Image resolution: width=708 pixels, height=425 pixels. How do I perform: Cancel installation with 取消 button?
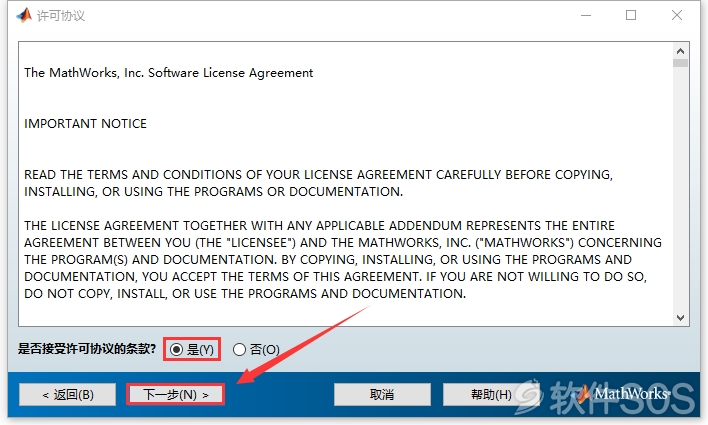pos(382,395)
